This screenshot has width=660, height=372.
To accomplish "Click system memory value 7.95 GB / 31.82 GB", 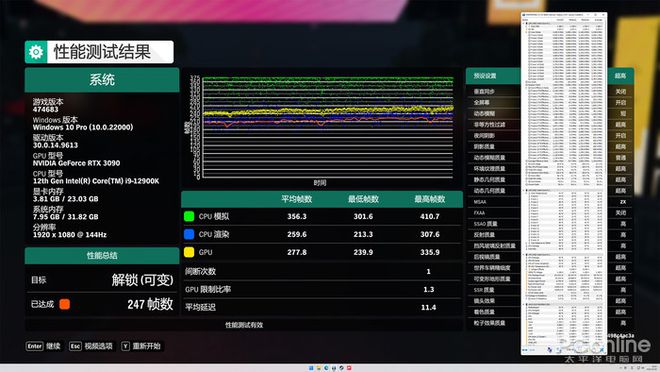I will (x=65, y=217).
